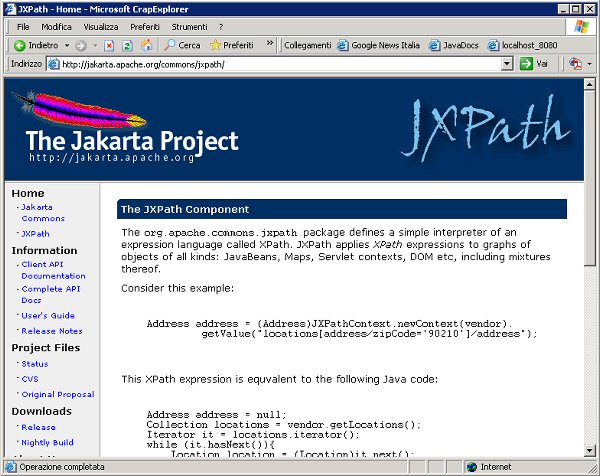The width and height of the screenshot is (600, 476).
Task: Click the title bar Explorer icon
Action: pos(10,9)
